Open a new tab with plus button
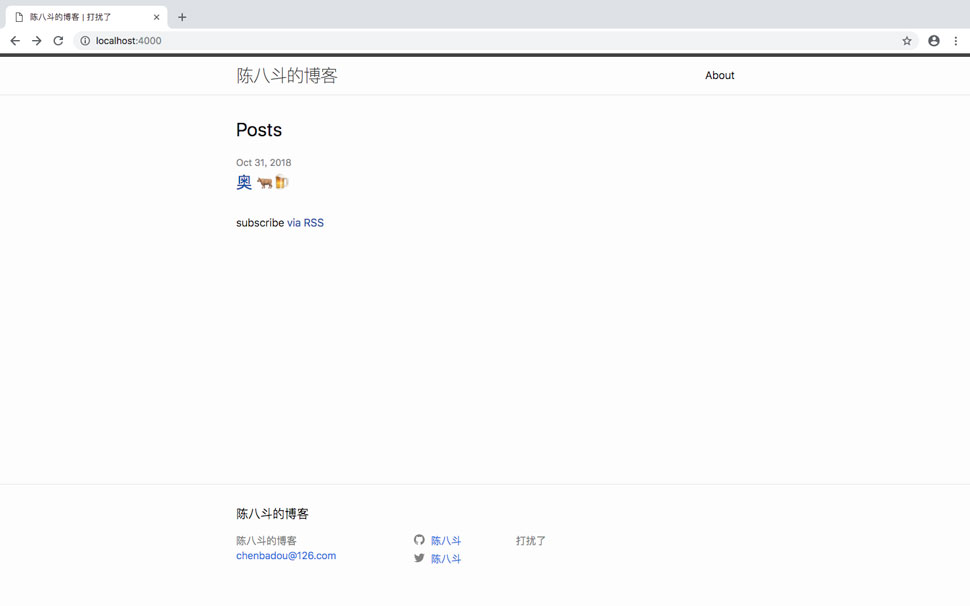970x606 pixels. pyautogui.click(x=182, y=17)
